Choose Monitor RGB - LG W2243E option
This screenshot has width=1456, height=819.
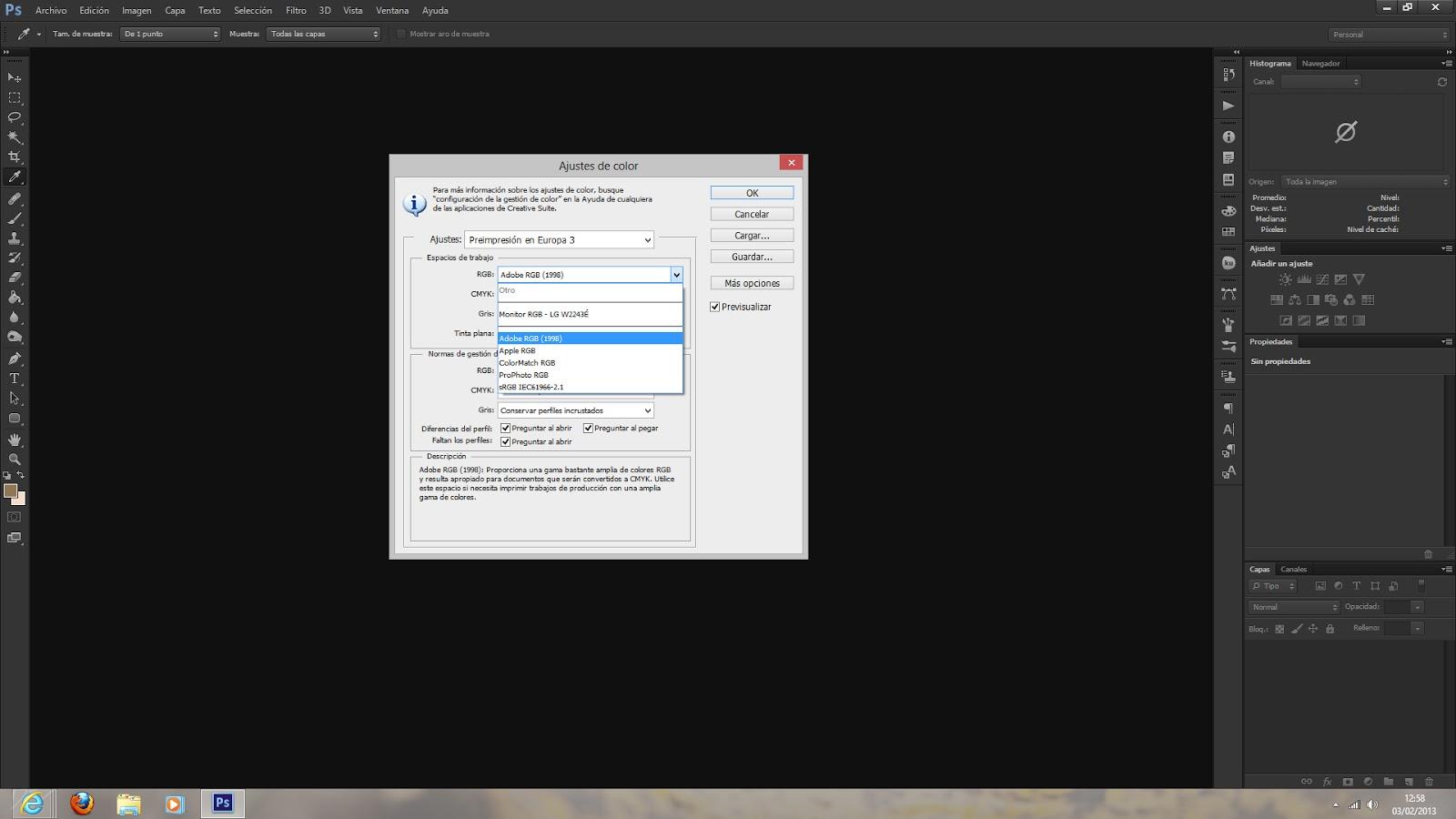[590, 314]
